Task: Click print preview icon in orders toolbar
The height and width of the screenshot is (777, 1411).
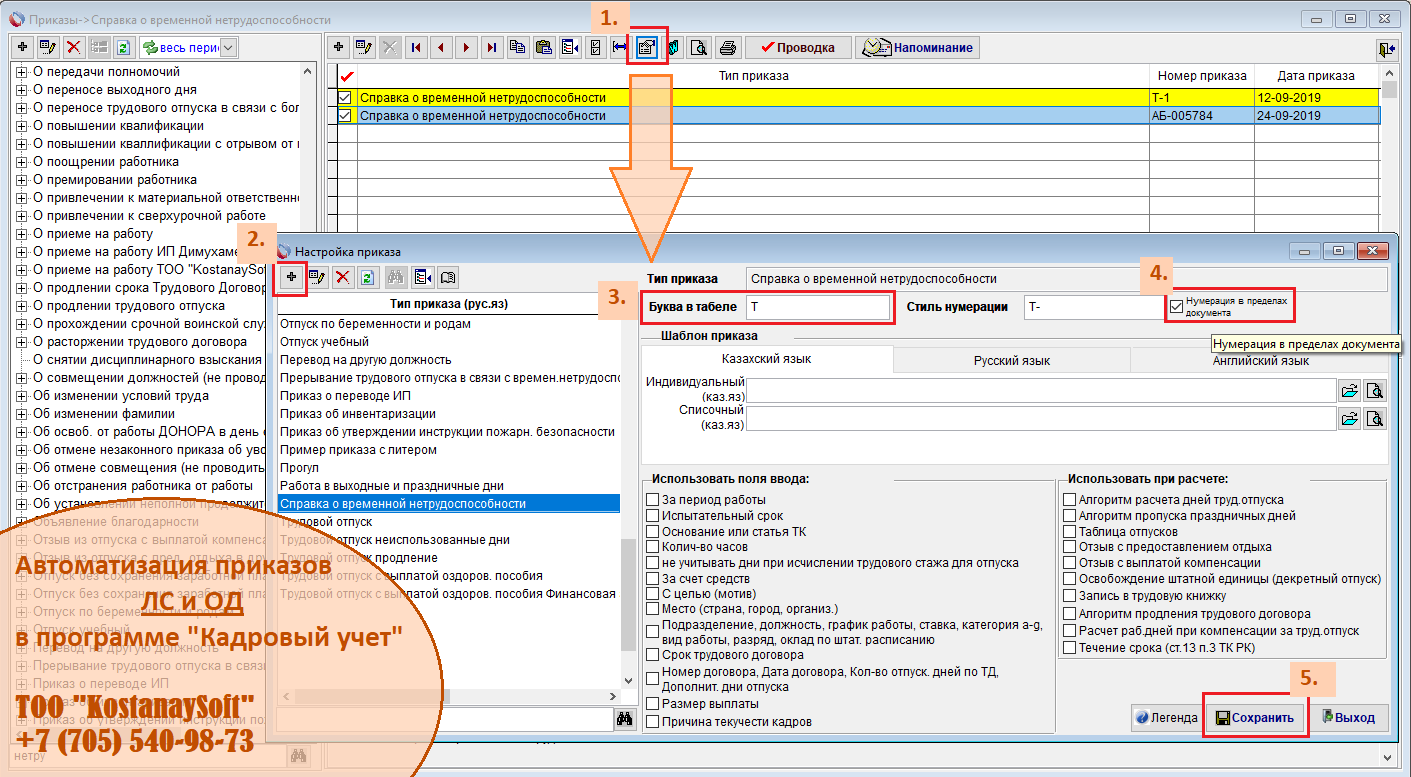Action: [698, 47]
